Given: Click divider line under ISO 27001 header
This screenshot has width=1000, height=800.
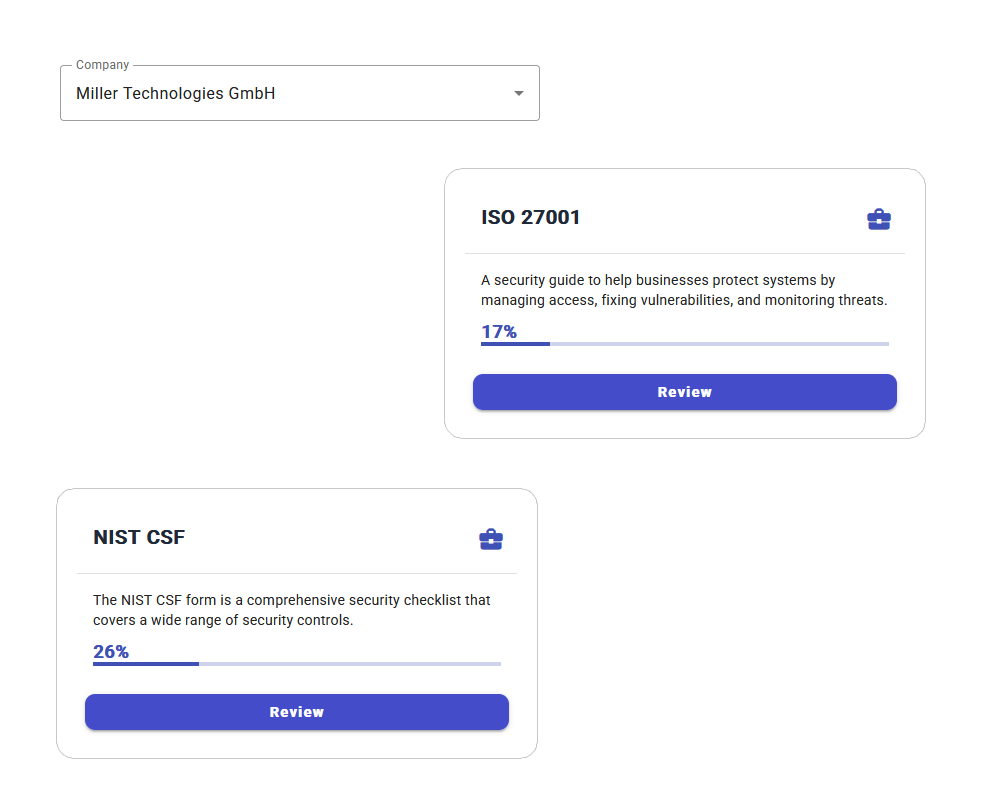Looking at the screenshot, I should tap(684, 254).
